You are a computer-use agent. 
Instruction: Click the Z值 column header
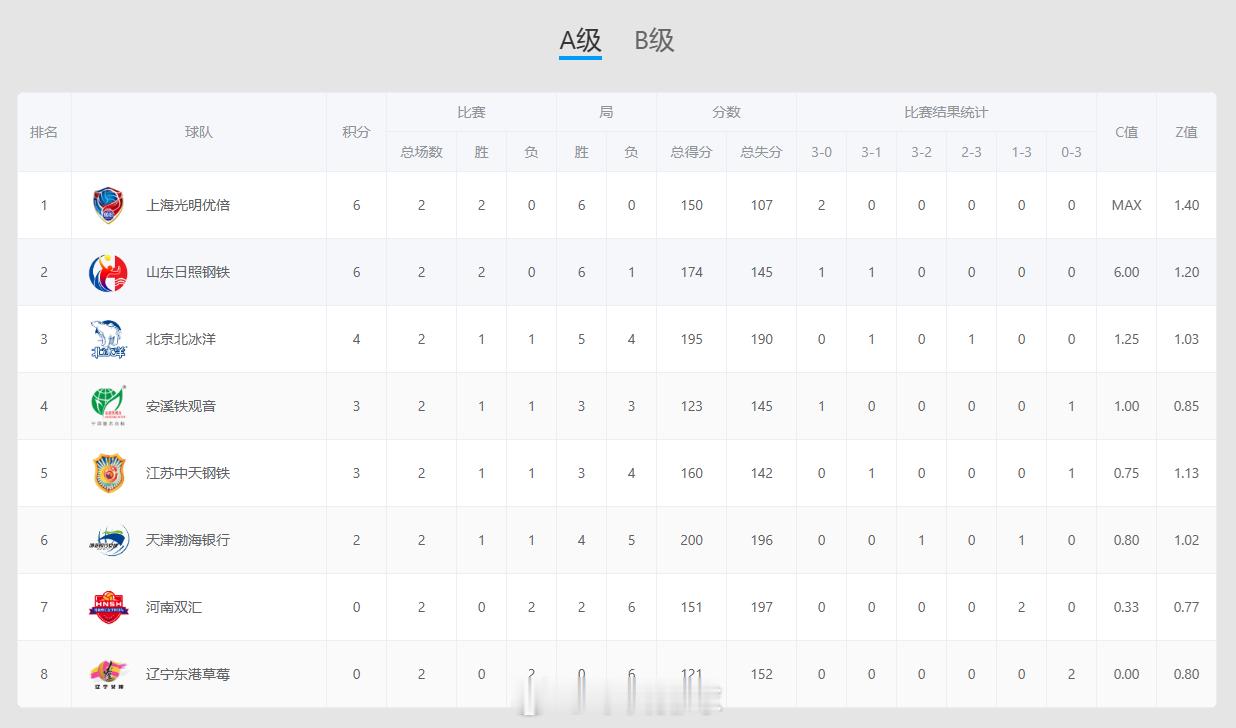coord(1186,132)
